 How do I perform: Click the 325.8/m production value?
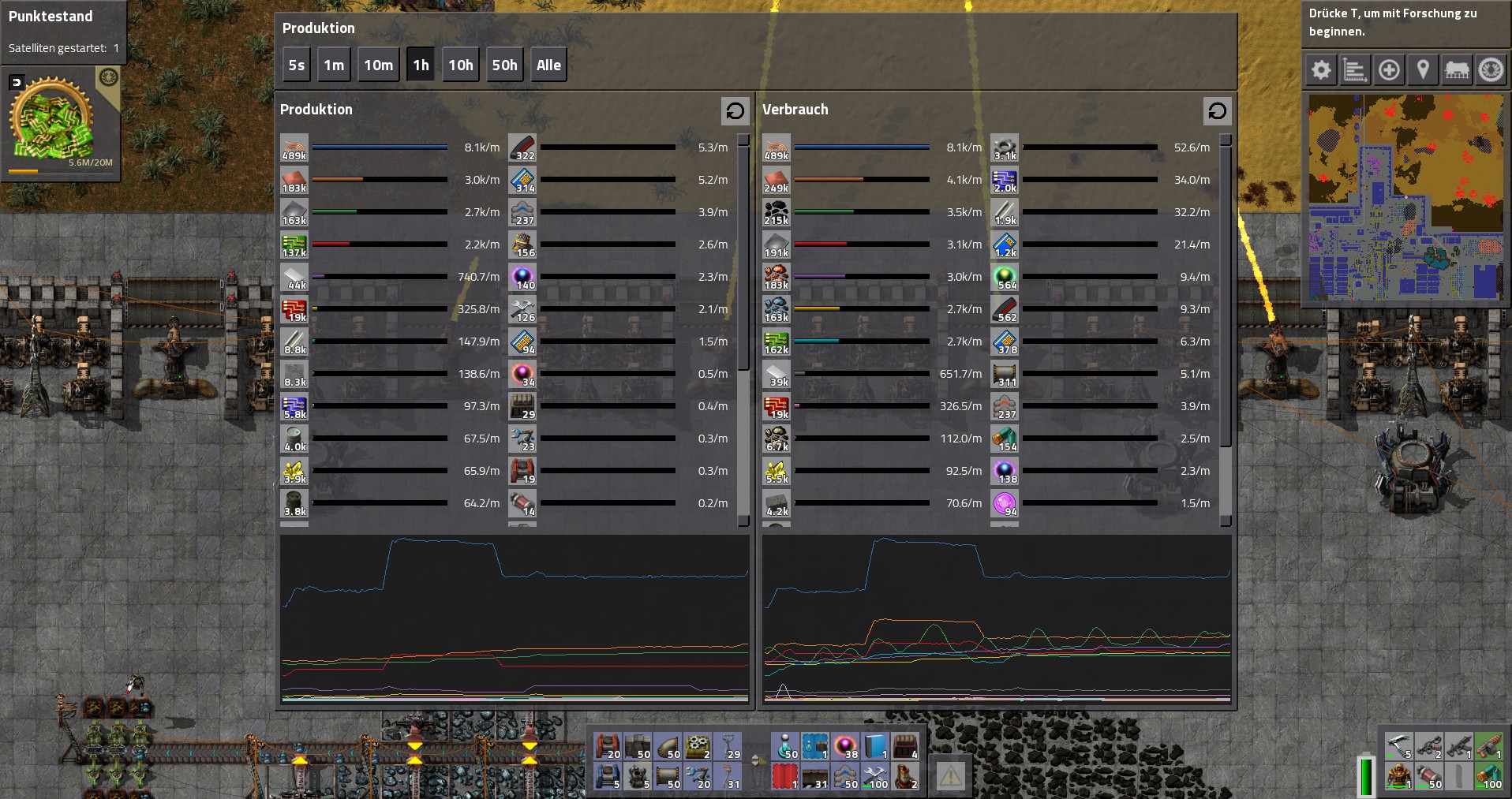479,309
